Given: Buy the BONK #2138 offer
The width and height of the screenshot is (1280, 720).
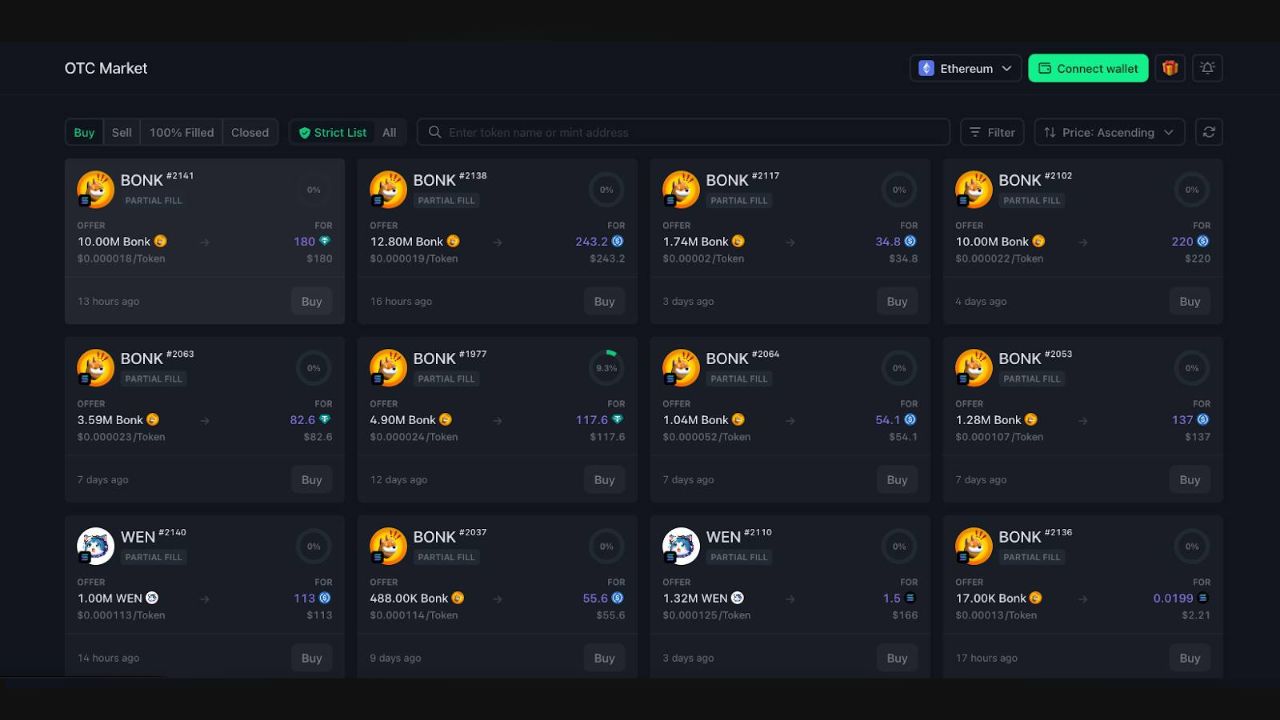Looking at the screenshot, I should tap(604, 301).
